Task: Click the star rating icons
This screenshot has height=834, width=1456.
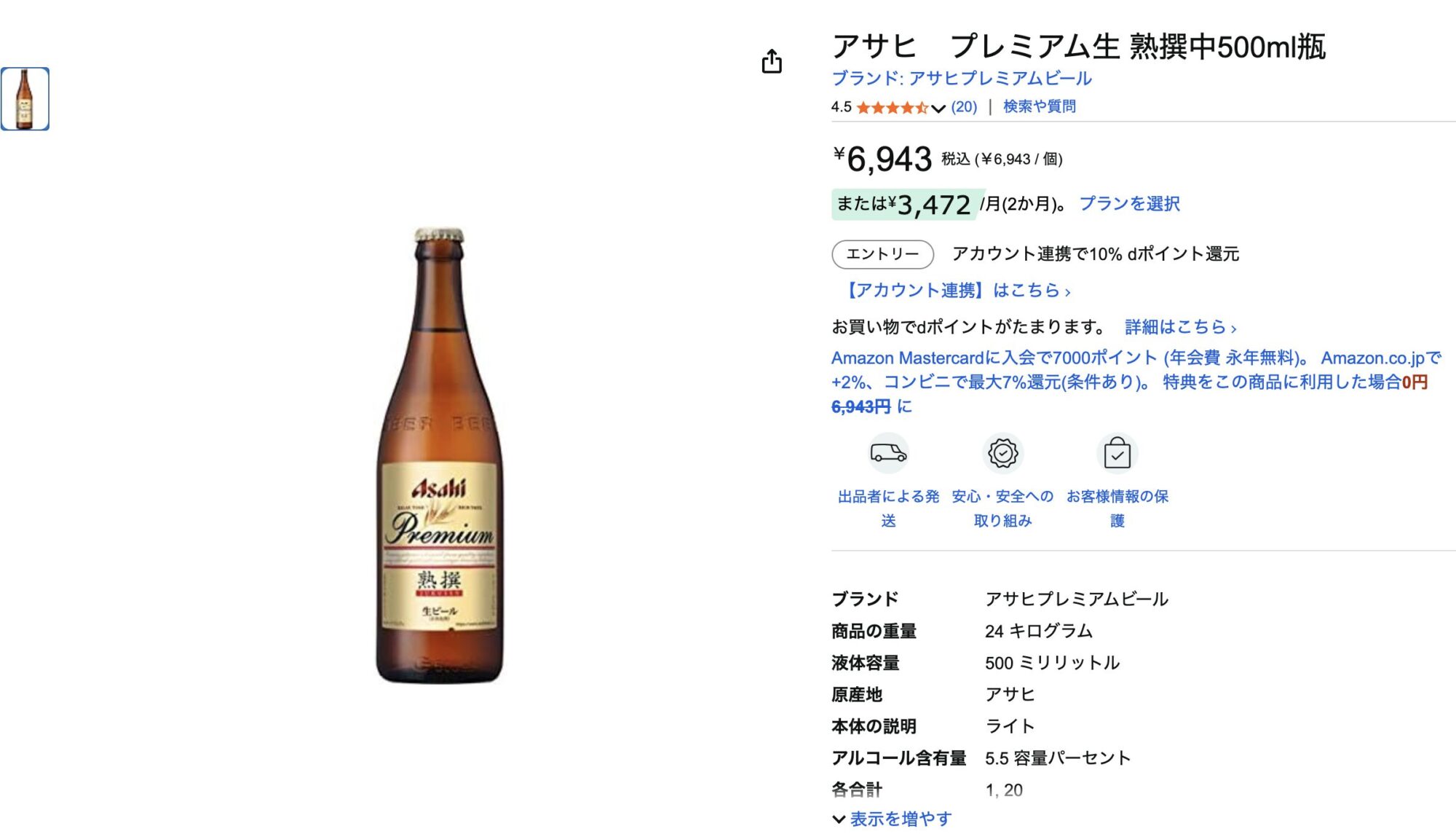Action: (x=892, y=108)
